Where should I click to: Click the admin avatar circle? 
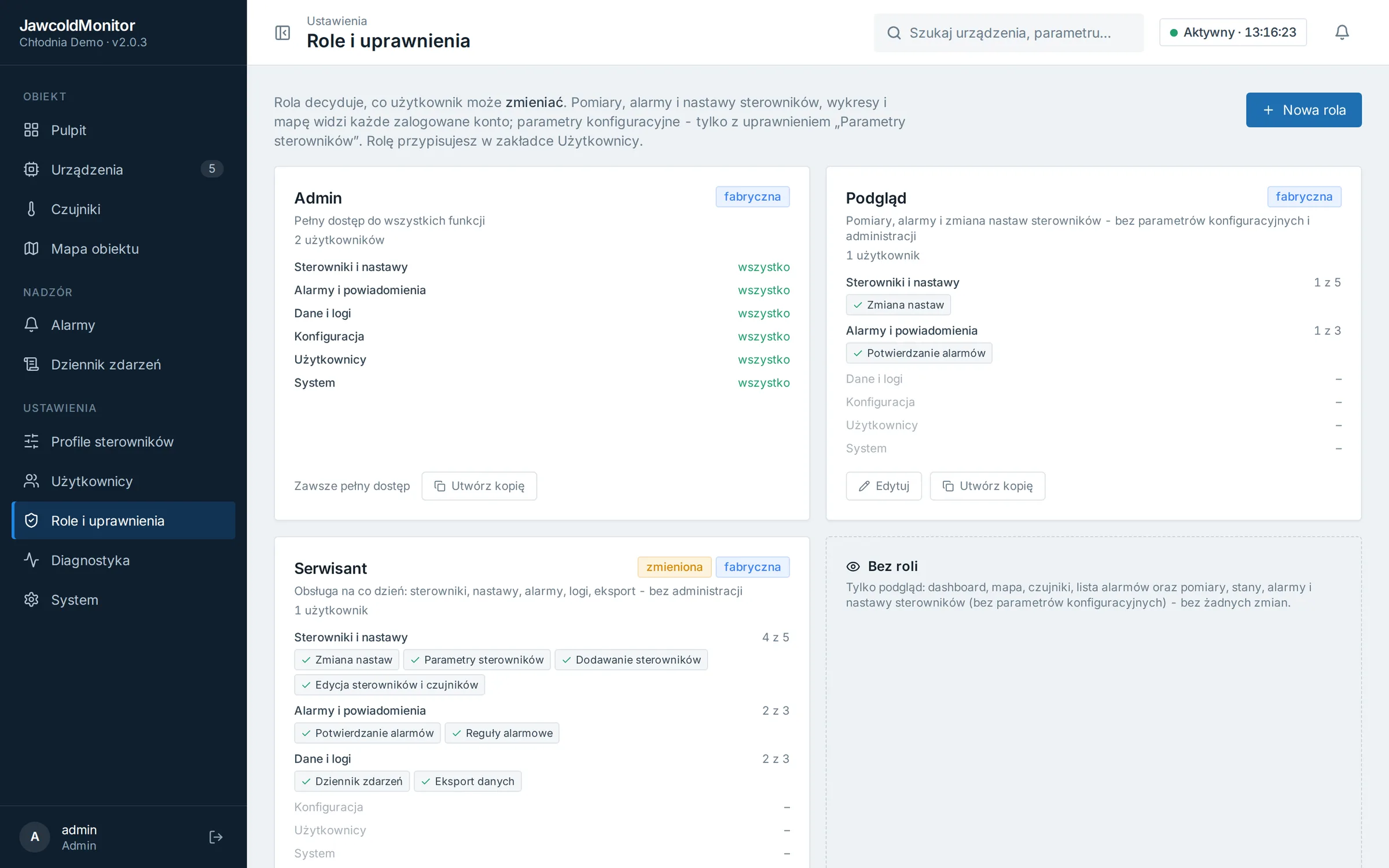(35, 837)
